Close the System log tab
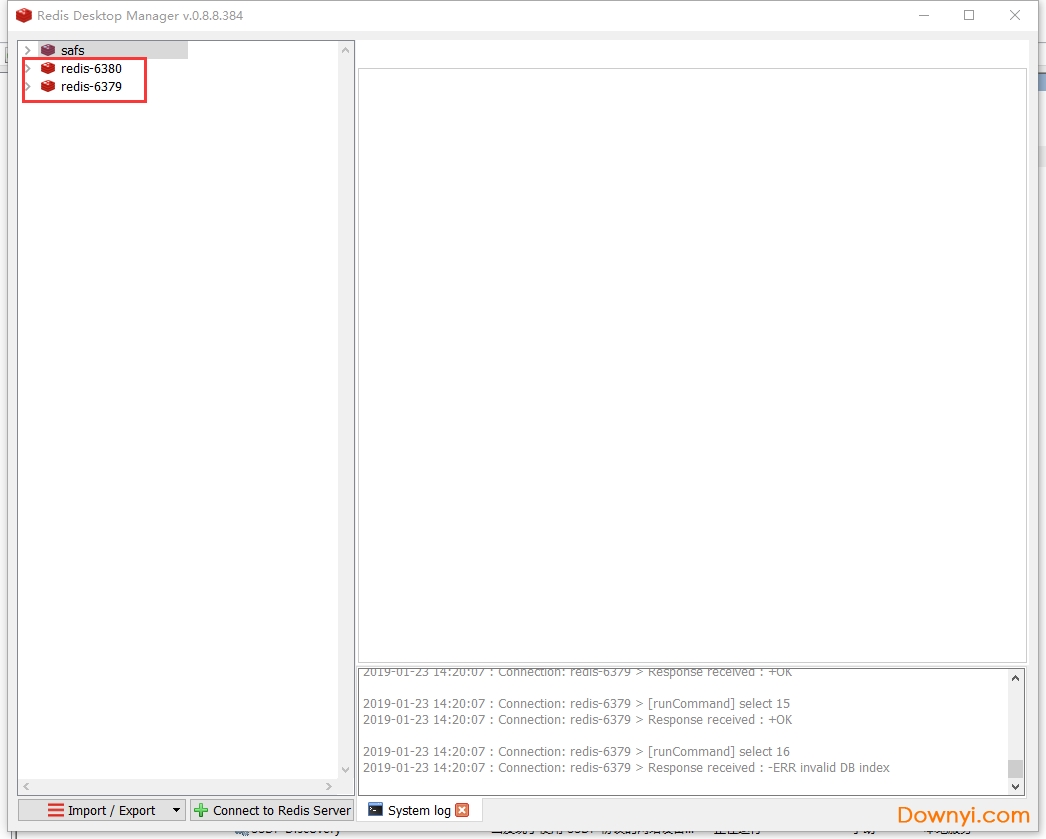1046x839 pixels. (x=462, y=810)
